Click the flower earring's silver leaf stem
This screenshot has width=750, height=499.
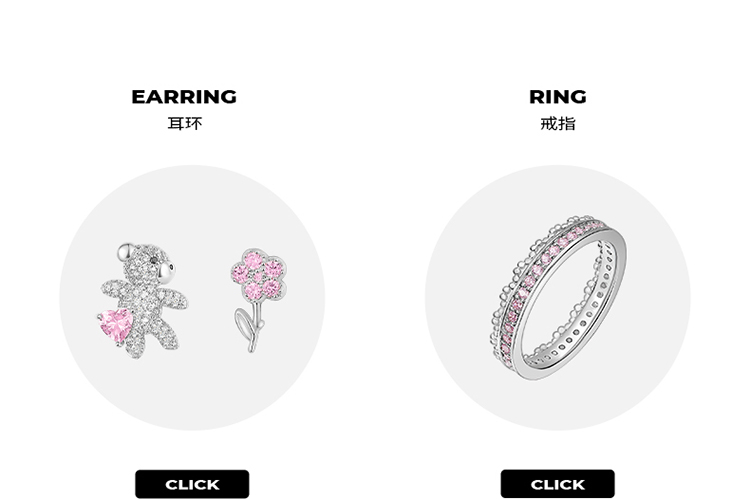click(251, 327)
